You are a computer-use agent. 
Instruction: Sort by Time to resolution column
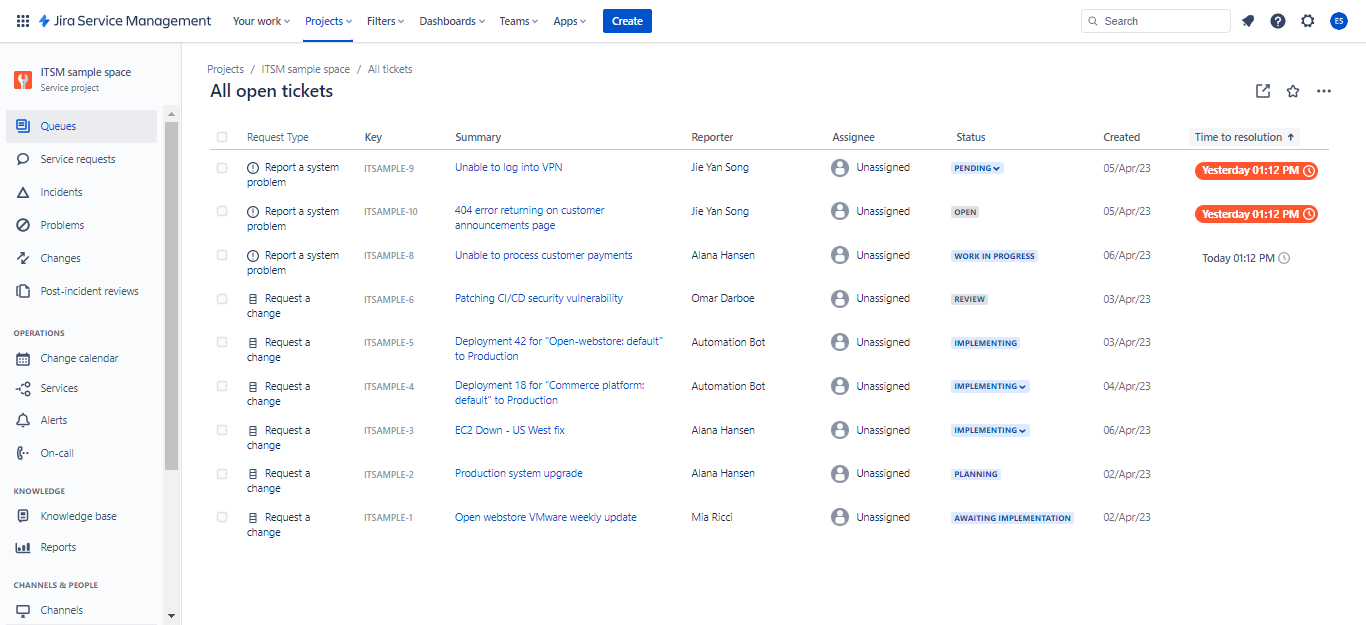point(1245,137)
